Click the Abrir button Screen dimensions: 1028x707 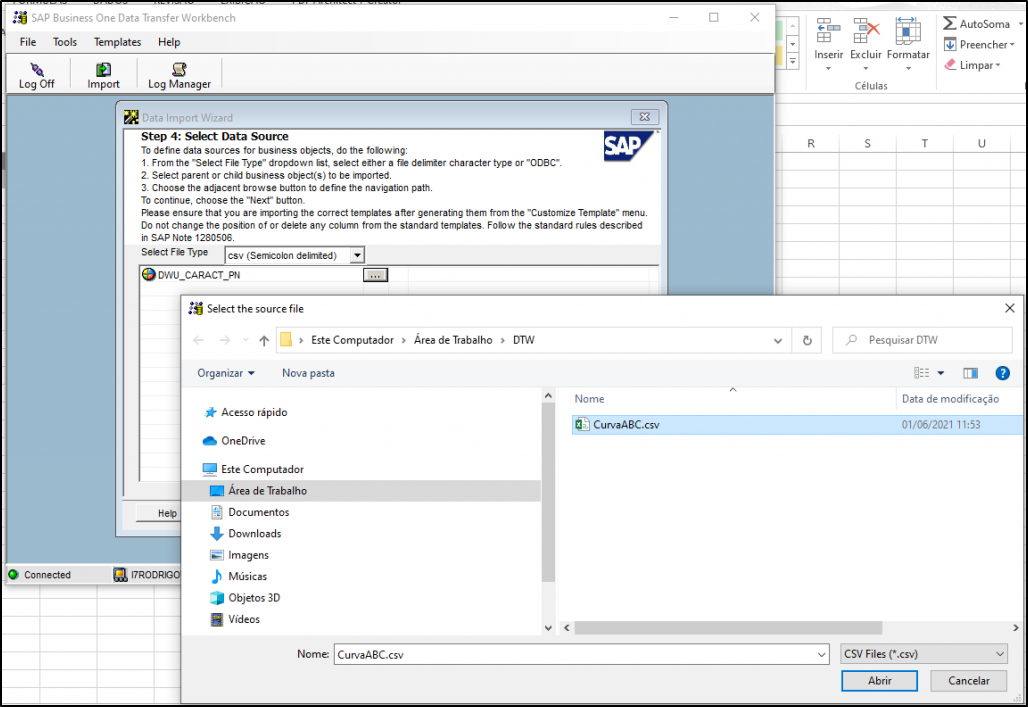(x=879, y=680)
